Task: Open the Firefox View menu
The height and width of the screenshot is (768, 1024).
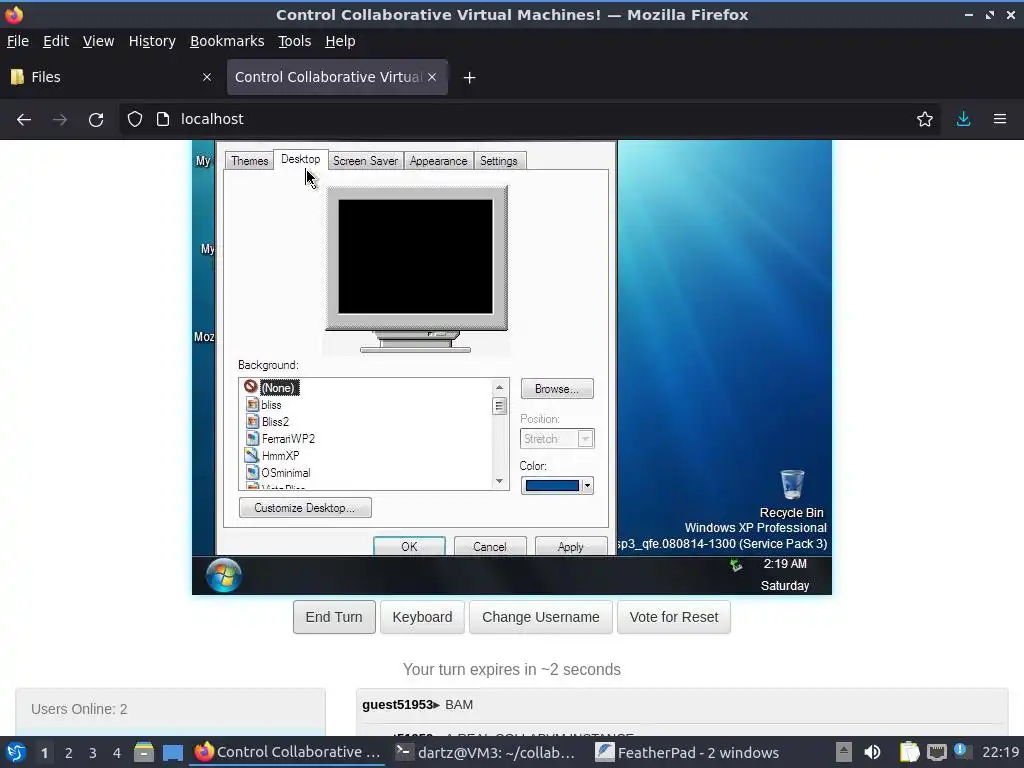Action: (x=98, y=41)
